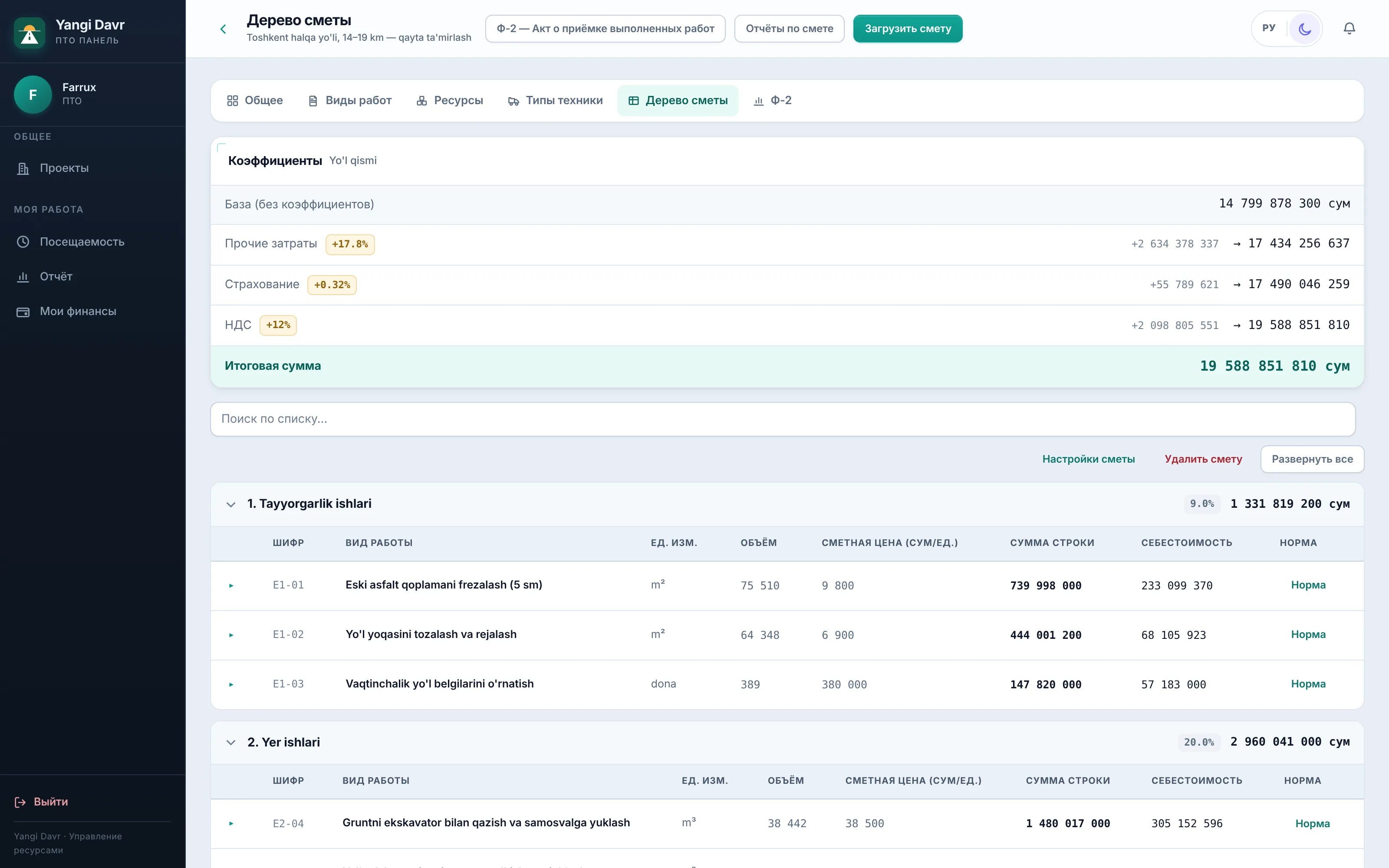Open the Ф-2 tab
Image resolution: width=1389 pixels, height=868 pixels.
click(x=772, y=100)
